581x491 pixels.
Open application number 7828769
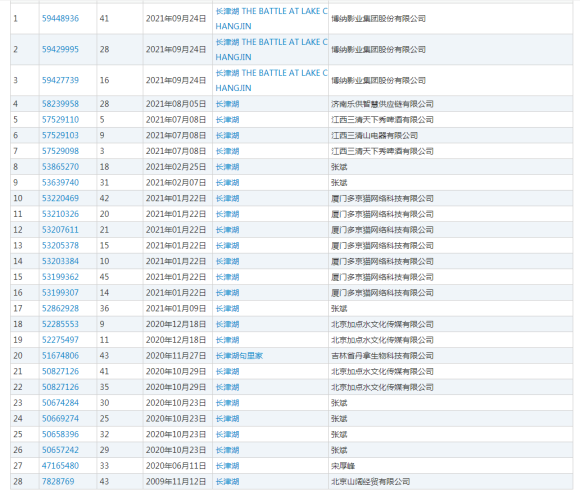pos(58,481)
